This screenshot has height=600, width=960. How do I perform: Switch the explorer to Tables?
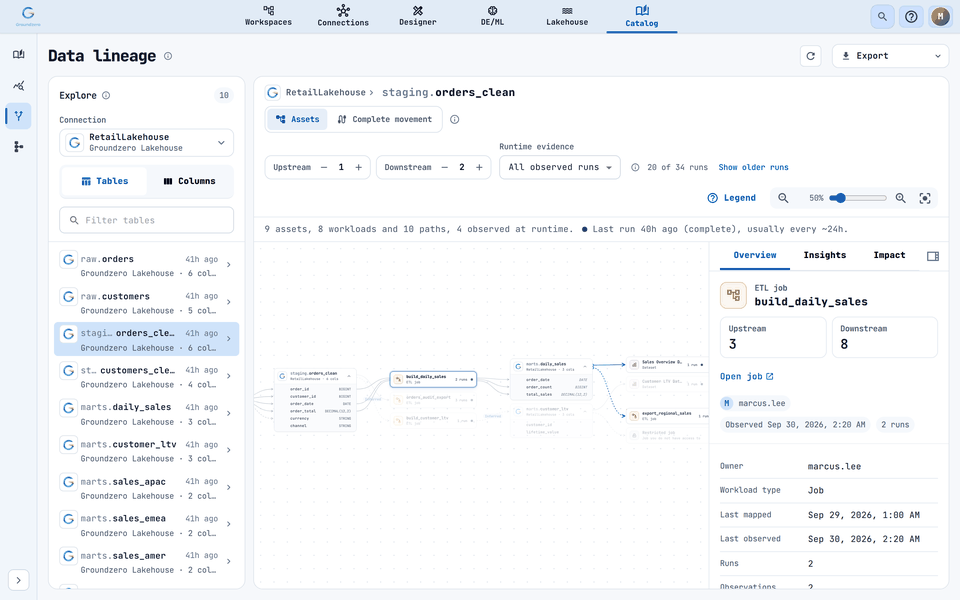(104, 181)
